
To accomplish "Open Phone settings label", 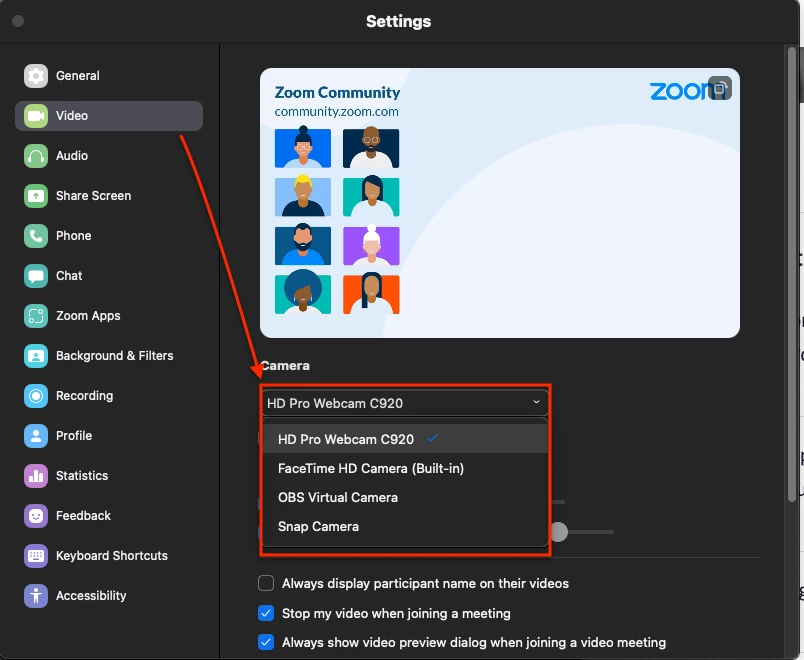I will [x=73, y=236].
